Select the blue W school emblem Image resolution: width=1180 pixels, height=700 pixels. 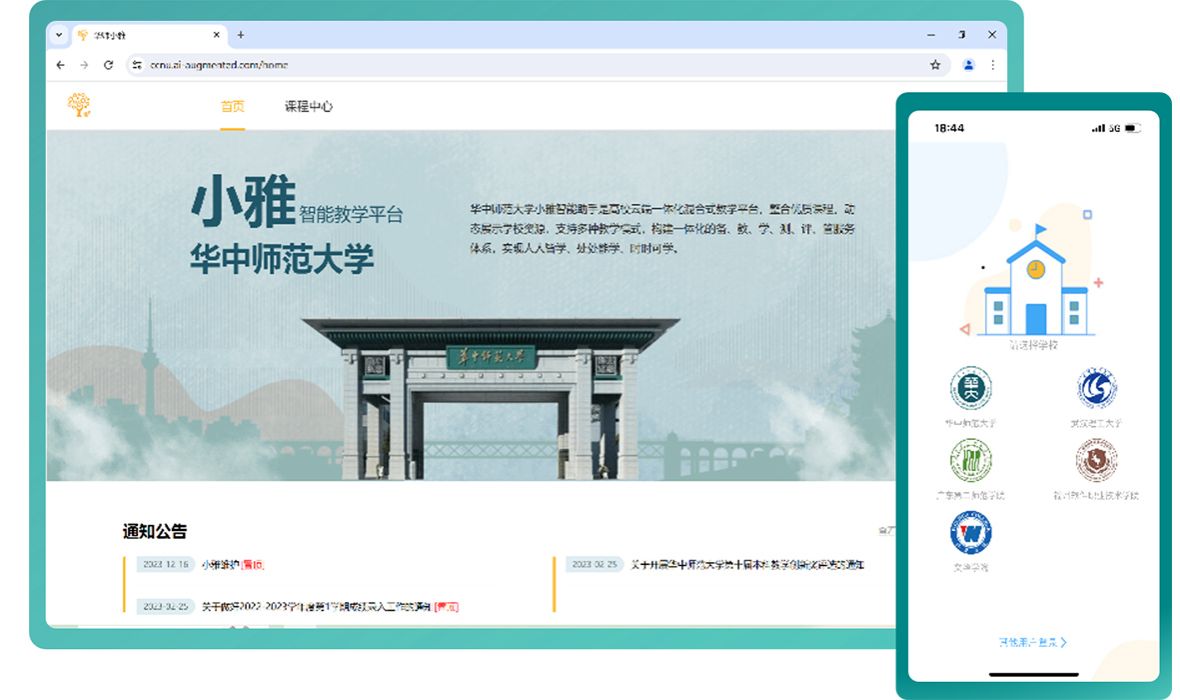click(970, 533)
